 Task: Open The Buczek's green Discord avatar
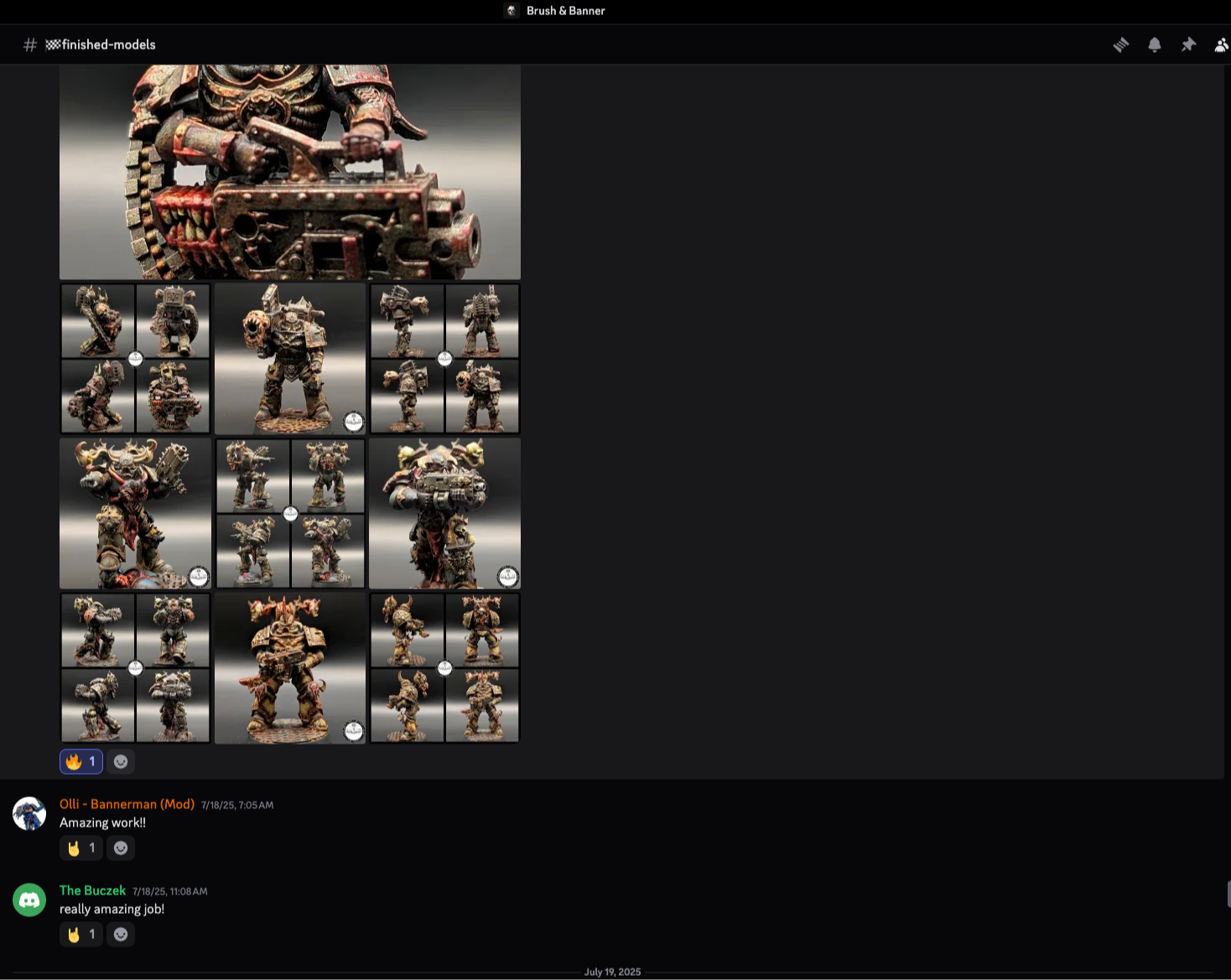(29, 900)
